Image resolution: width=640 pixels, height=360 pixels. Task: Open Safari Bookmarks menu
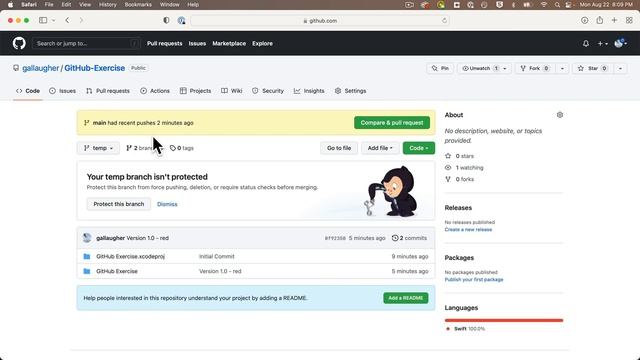click(138, 4)
